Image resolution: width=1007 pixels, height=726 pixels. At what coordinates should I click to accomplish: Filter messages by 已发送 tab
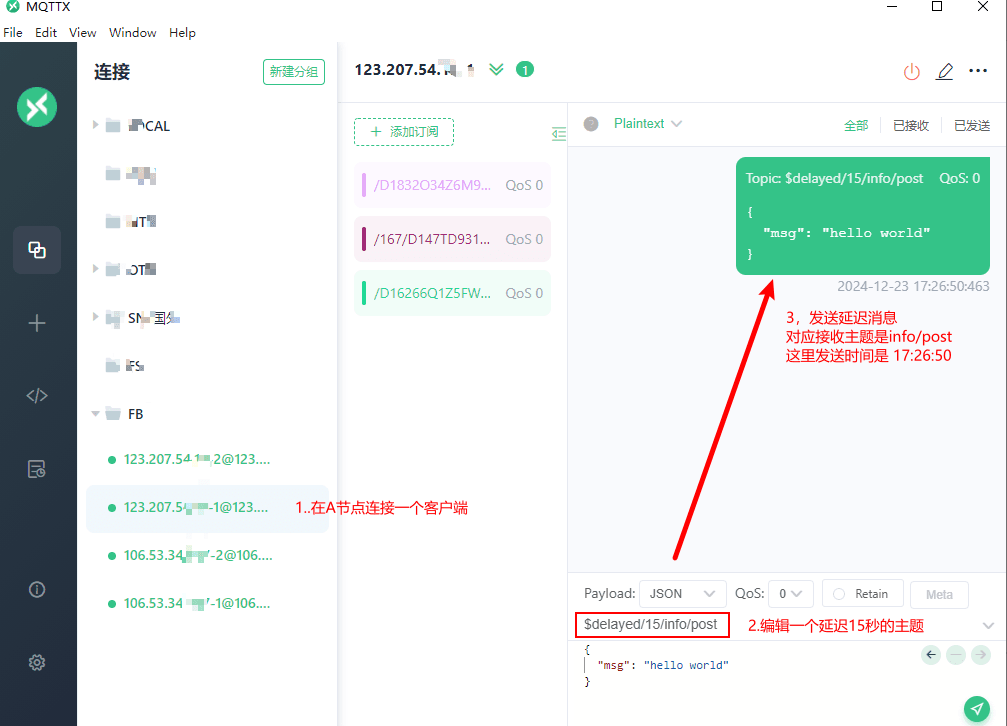coord(972,125)
